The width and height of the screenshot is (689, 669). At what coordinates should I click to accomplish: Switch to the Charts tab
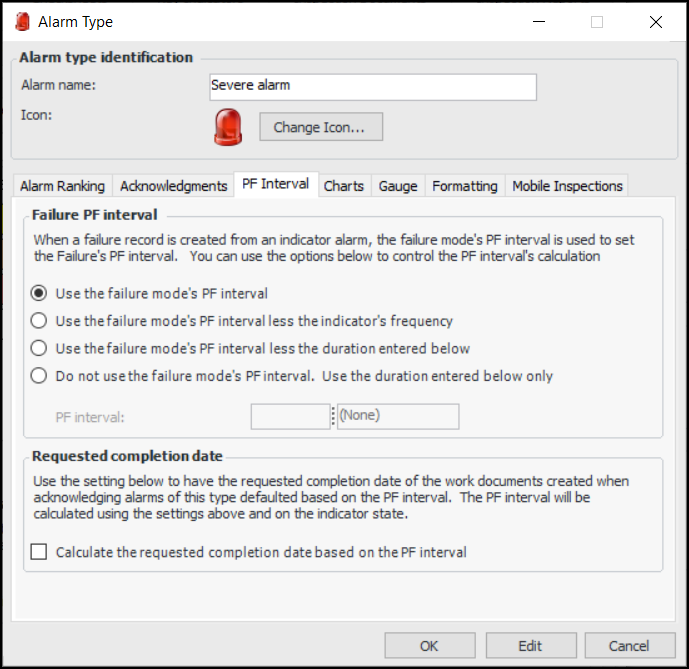click(343, 186)
